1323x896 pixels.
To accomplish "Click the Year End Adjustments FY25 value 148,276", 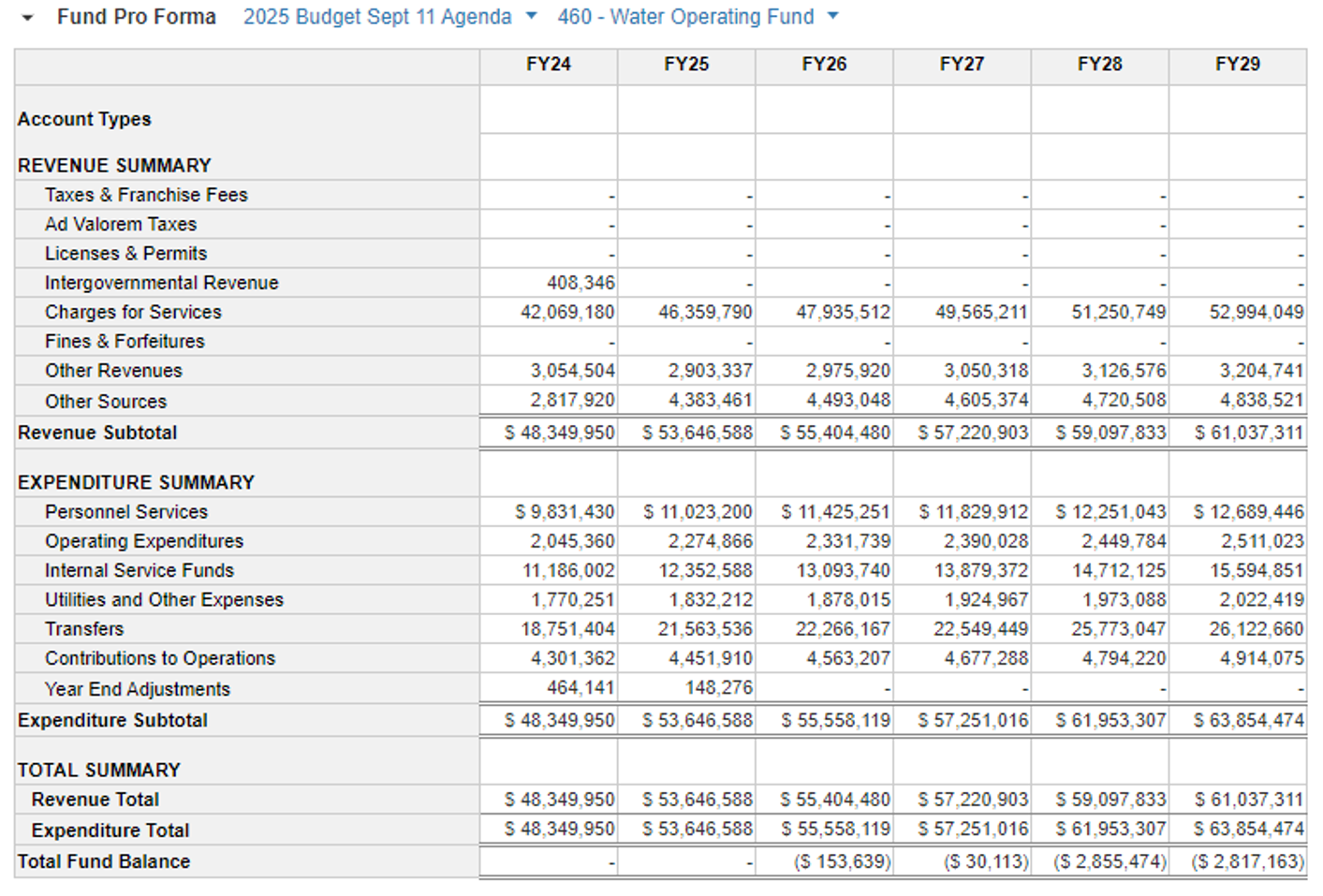I will tap(718, 688).
